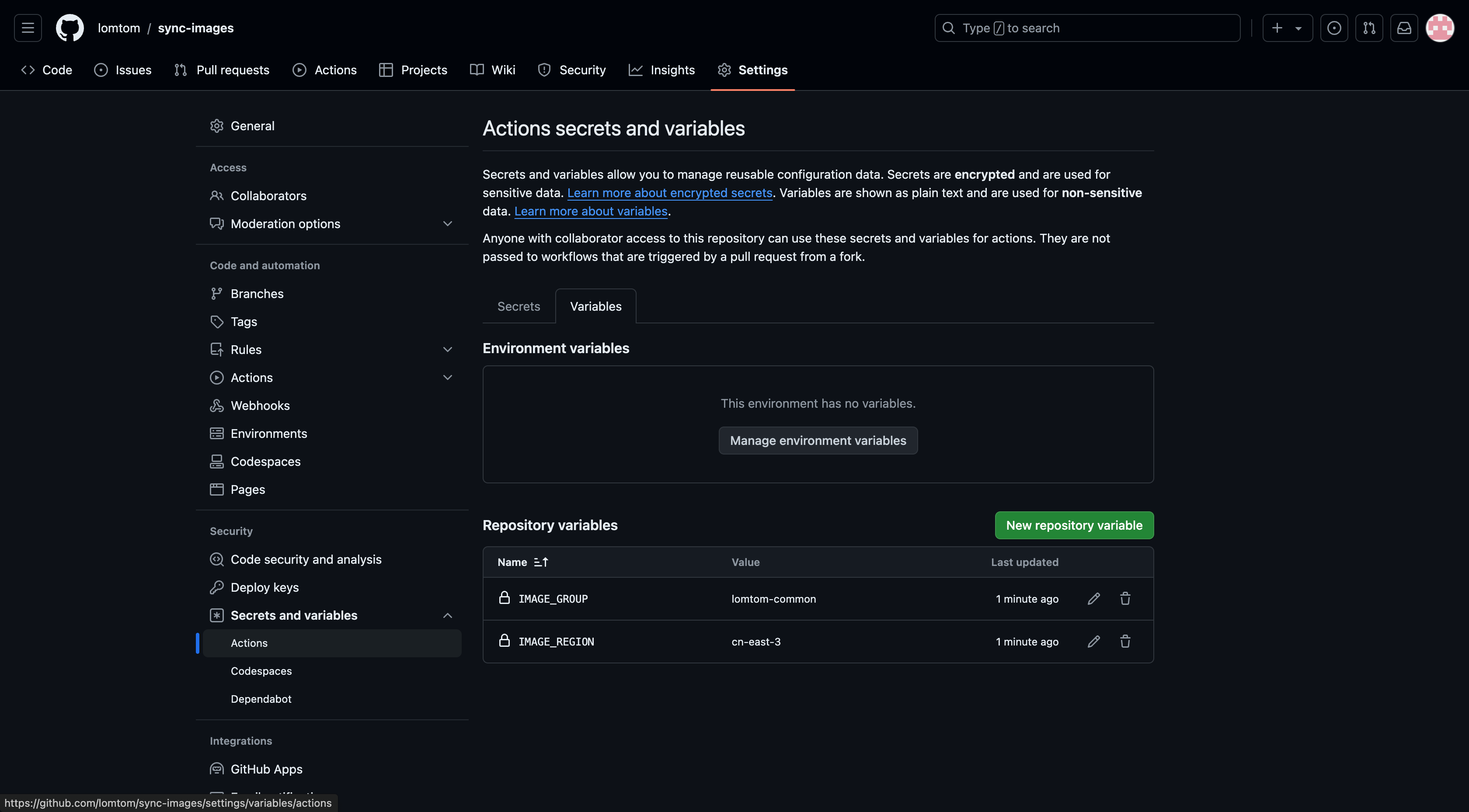Open the user avatar menu
This screenshot has height=812, width=1469.
(1440, 28)
